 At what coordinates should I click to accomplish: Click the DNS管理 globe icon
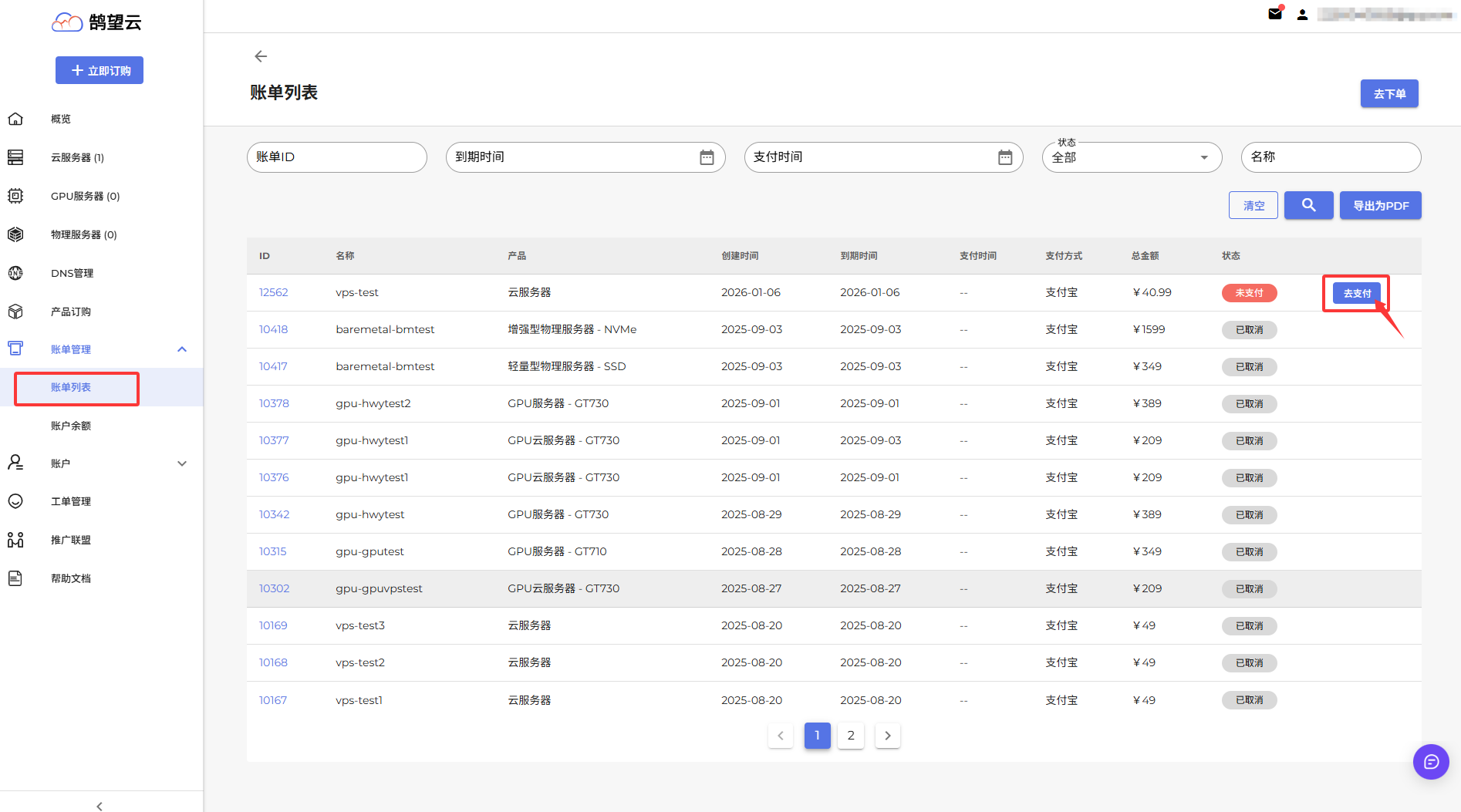(15, 273)
